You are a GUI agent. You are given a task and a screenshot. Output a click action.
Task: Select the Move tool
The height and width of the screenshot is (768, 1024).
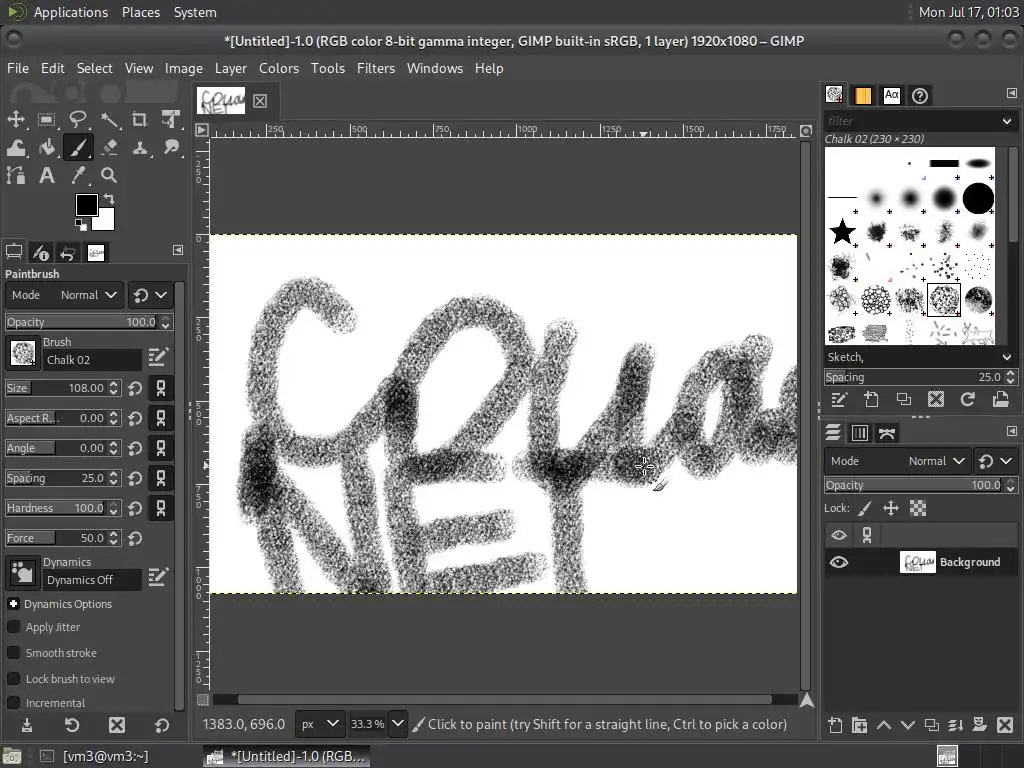[16, 120]
